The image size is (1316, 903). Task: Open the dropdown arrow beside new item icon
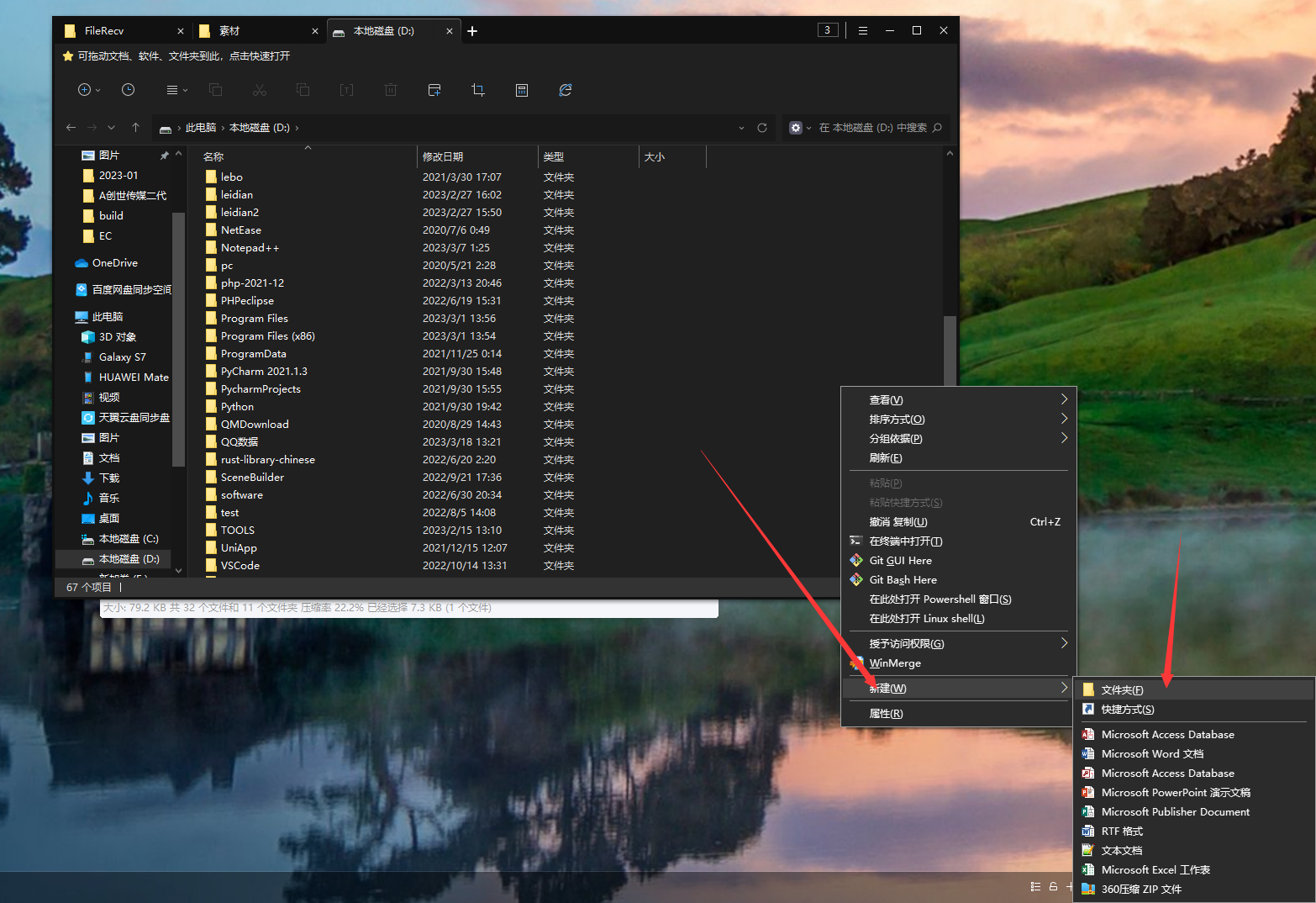(x=98, y=90)
